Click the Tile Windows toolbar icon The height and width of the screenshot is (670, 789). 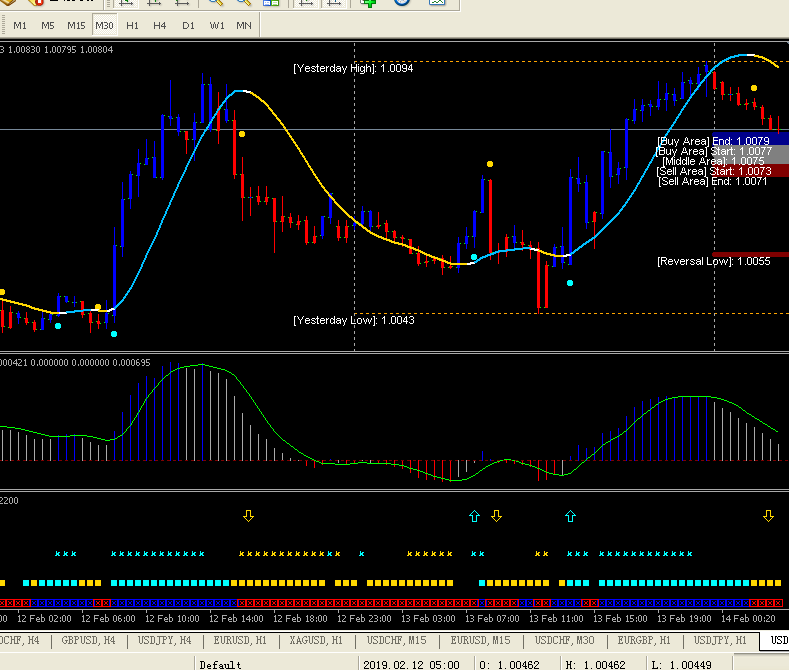(x=271, y=3)
